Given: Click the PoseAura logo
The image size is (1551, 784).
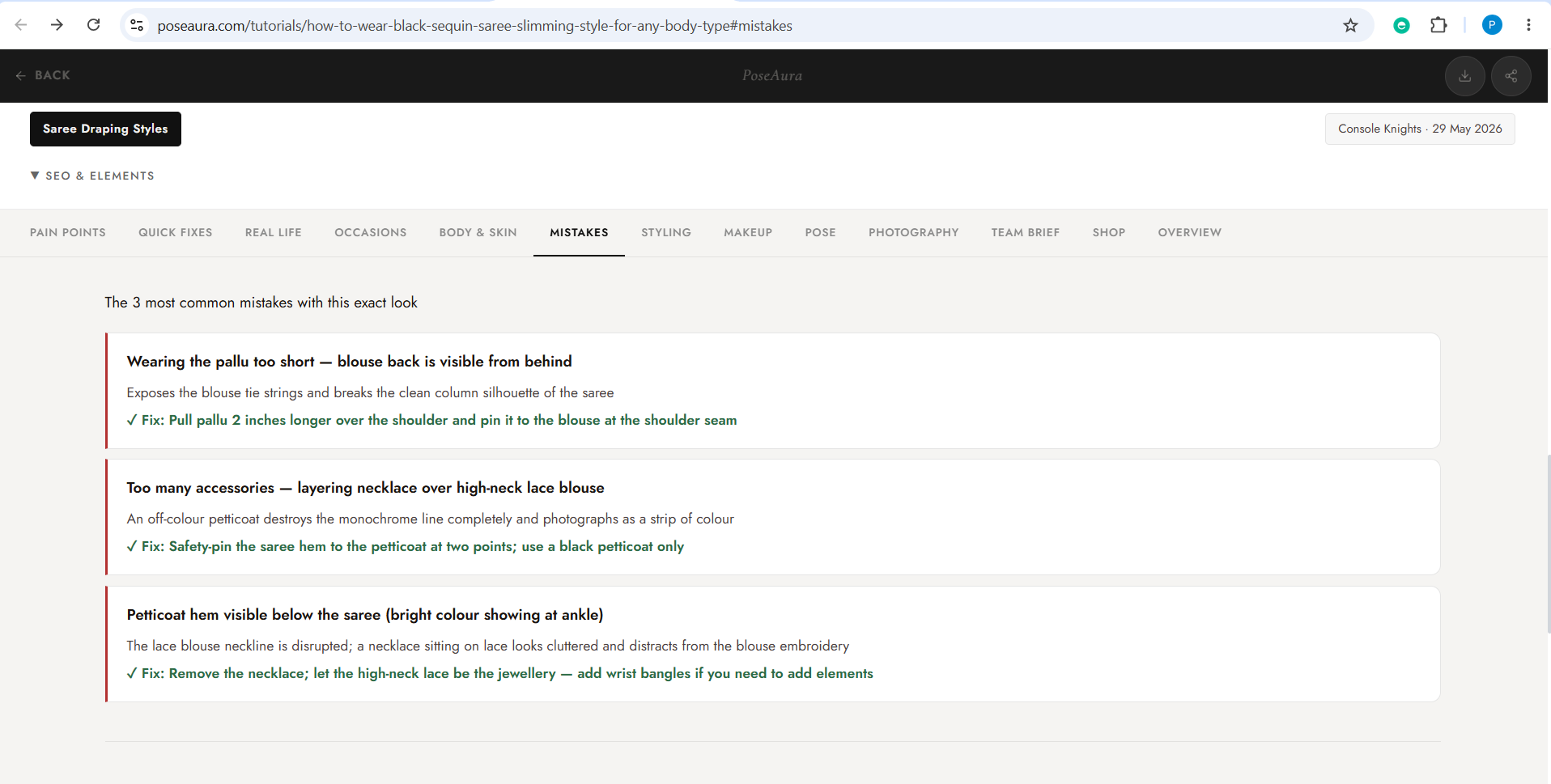Looking at the screenshot, I should coord(772,75).
